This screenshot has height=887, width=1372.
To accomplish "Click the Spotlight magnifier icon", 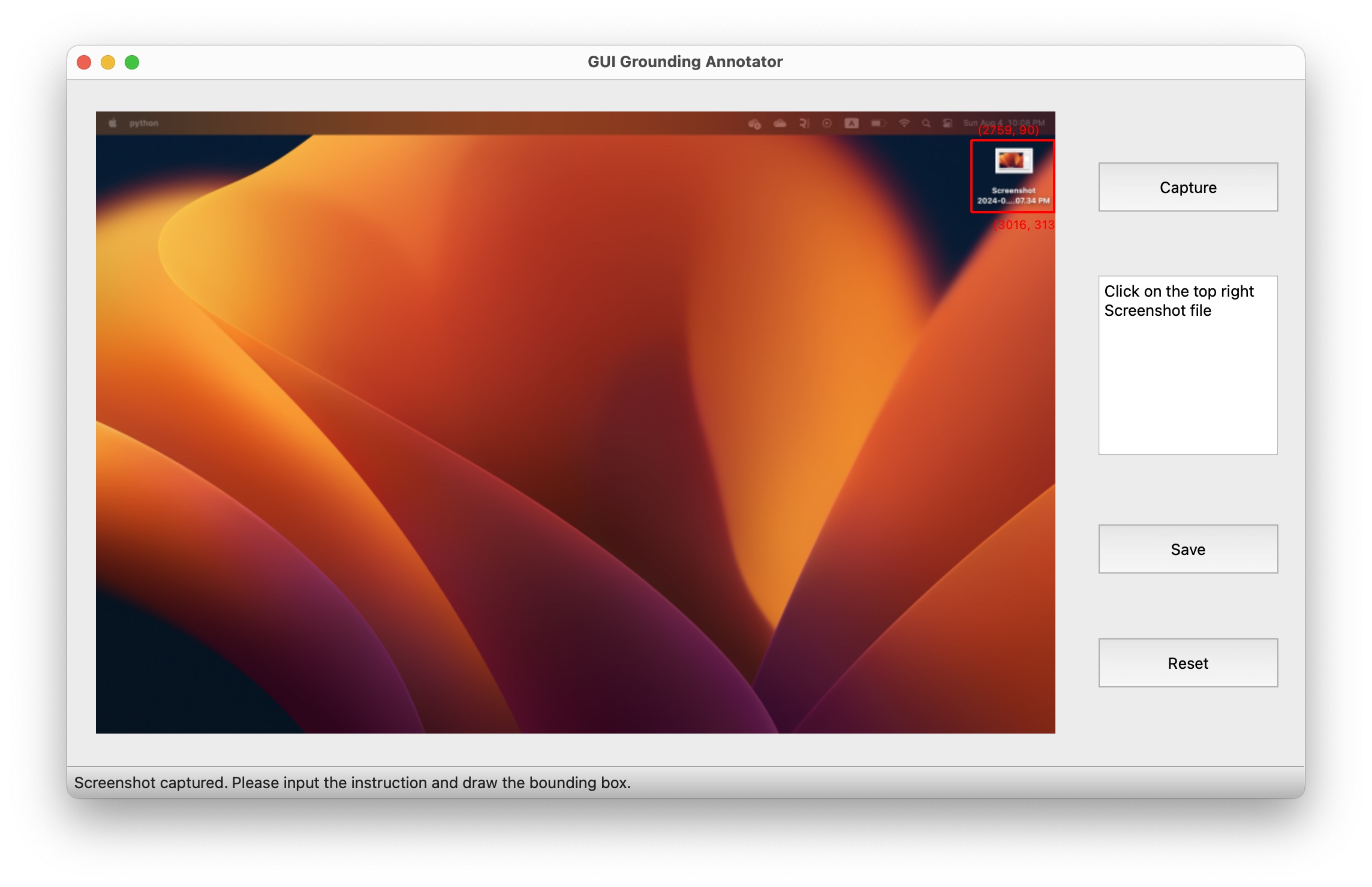I will point(926,123).
